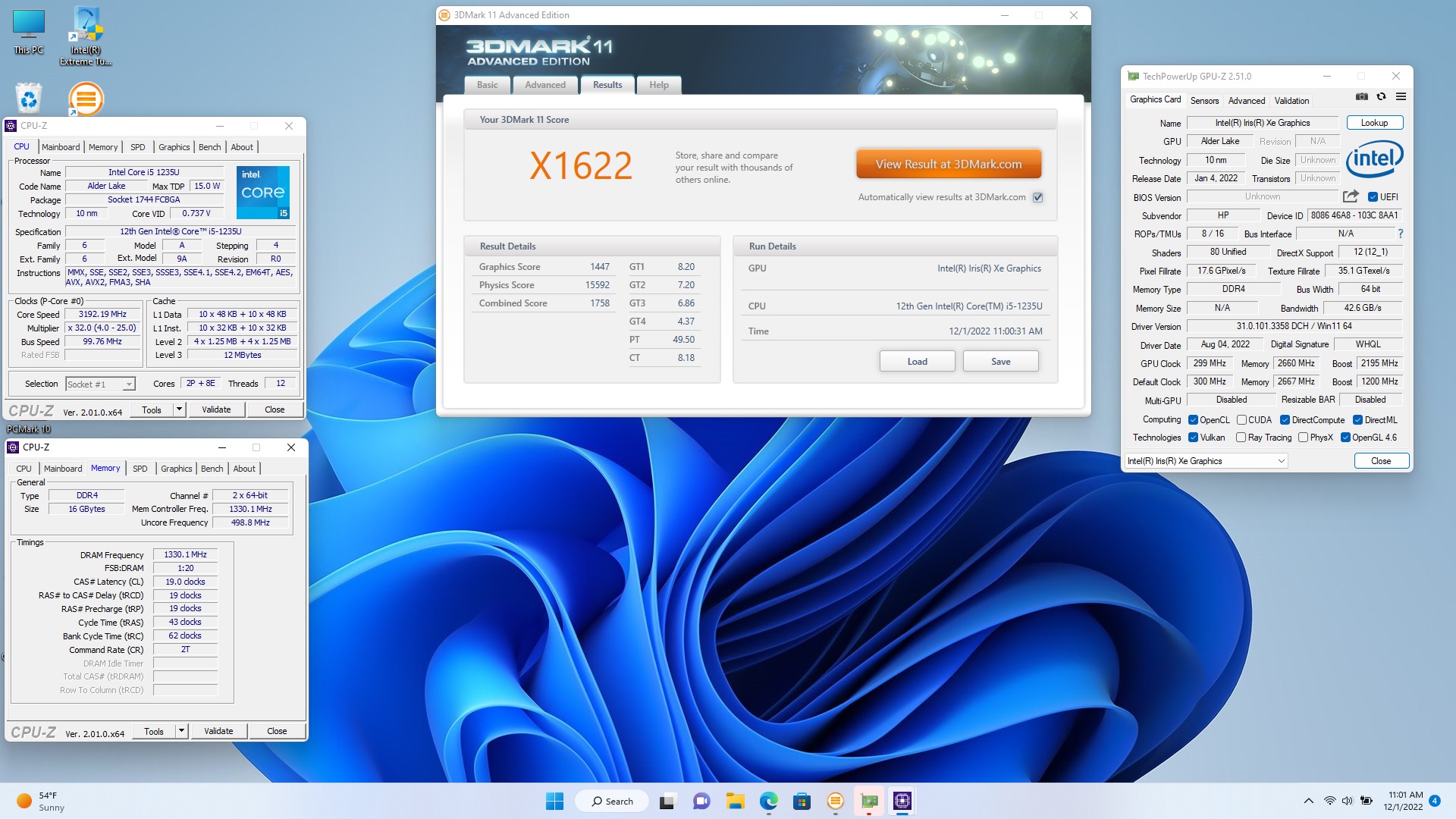Open Socket #1 selection dropdown in CPU-Z
1456x819 pixels.
[100, 384]
